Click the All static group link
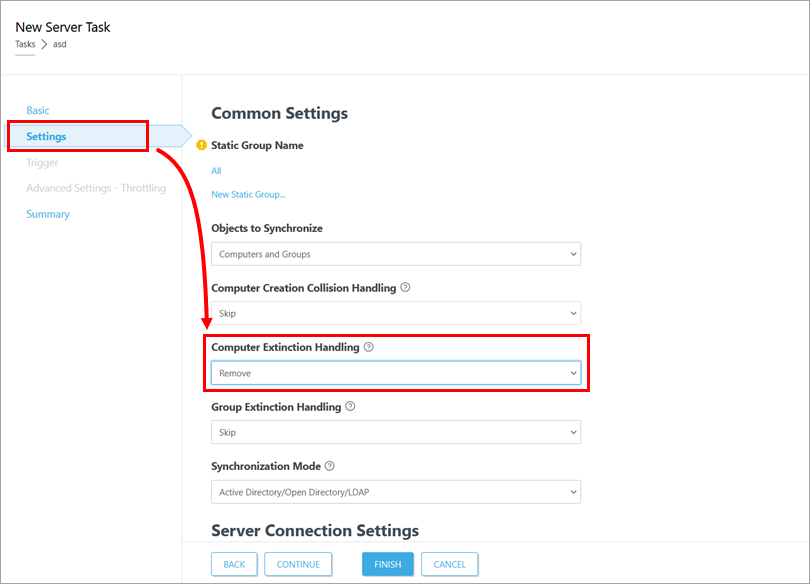This screenshot has width=810, height=584. point(217,171)
